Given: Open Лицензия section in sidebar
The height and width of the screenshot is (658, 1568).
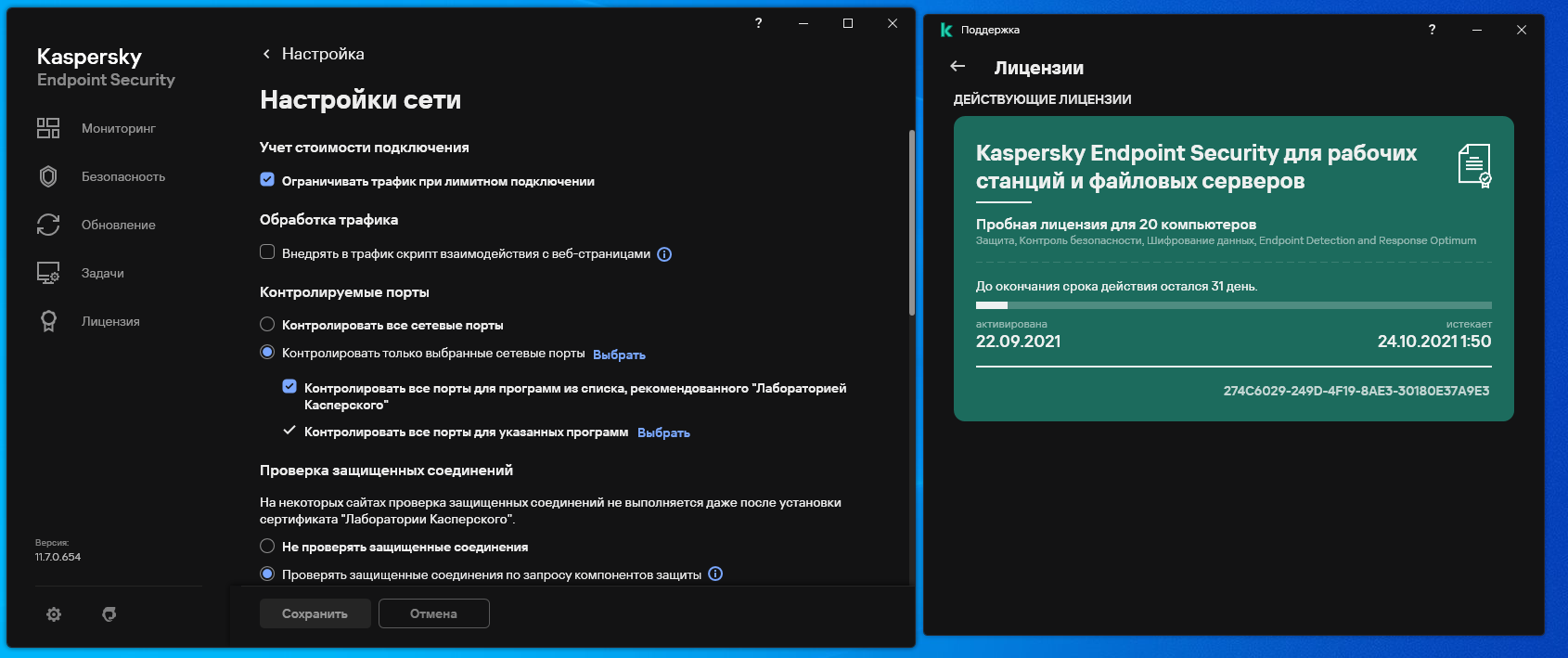Looking at the screenshot, I should 110,321.
